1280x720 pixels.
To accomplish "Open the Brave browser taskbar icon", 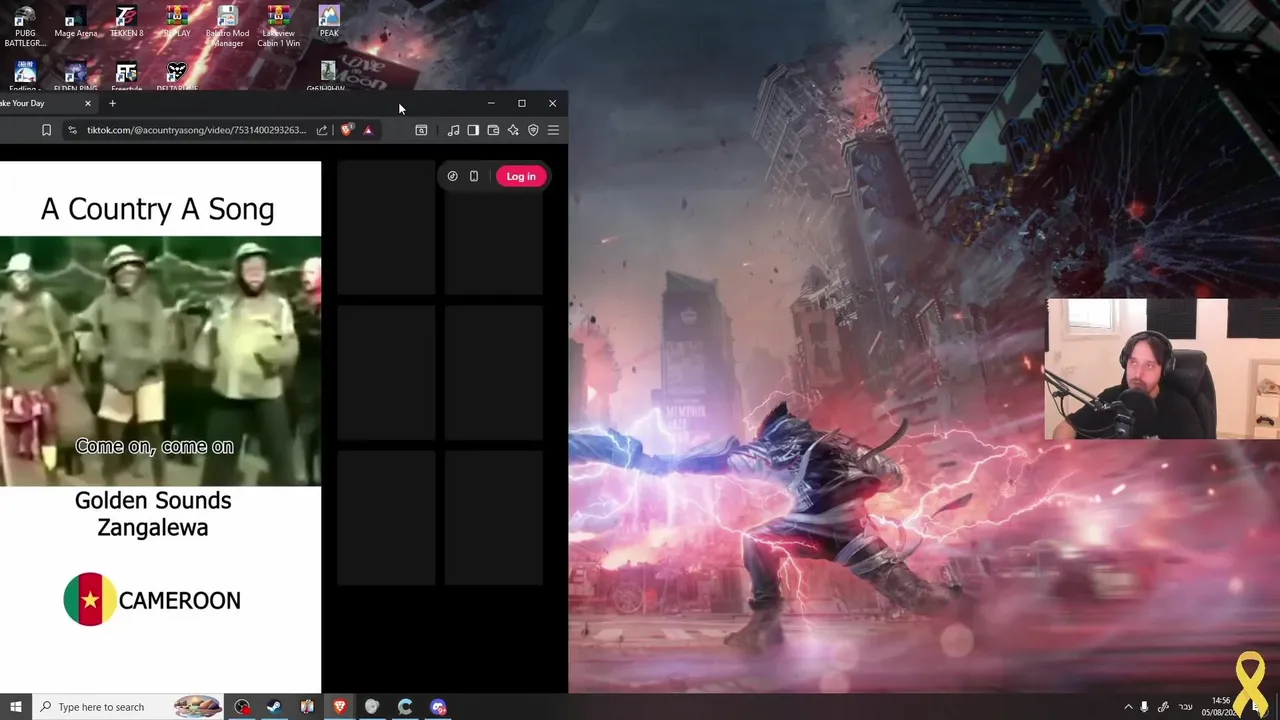I will [x=339, y=707].
